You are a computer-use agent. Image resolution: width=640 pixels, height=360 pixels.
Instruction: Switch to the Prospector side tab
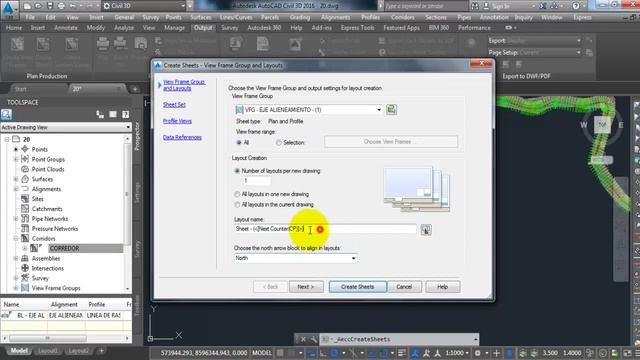coord(137,136)
